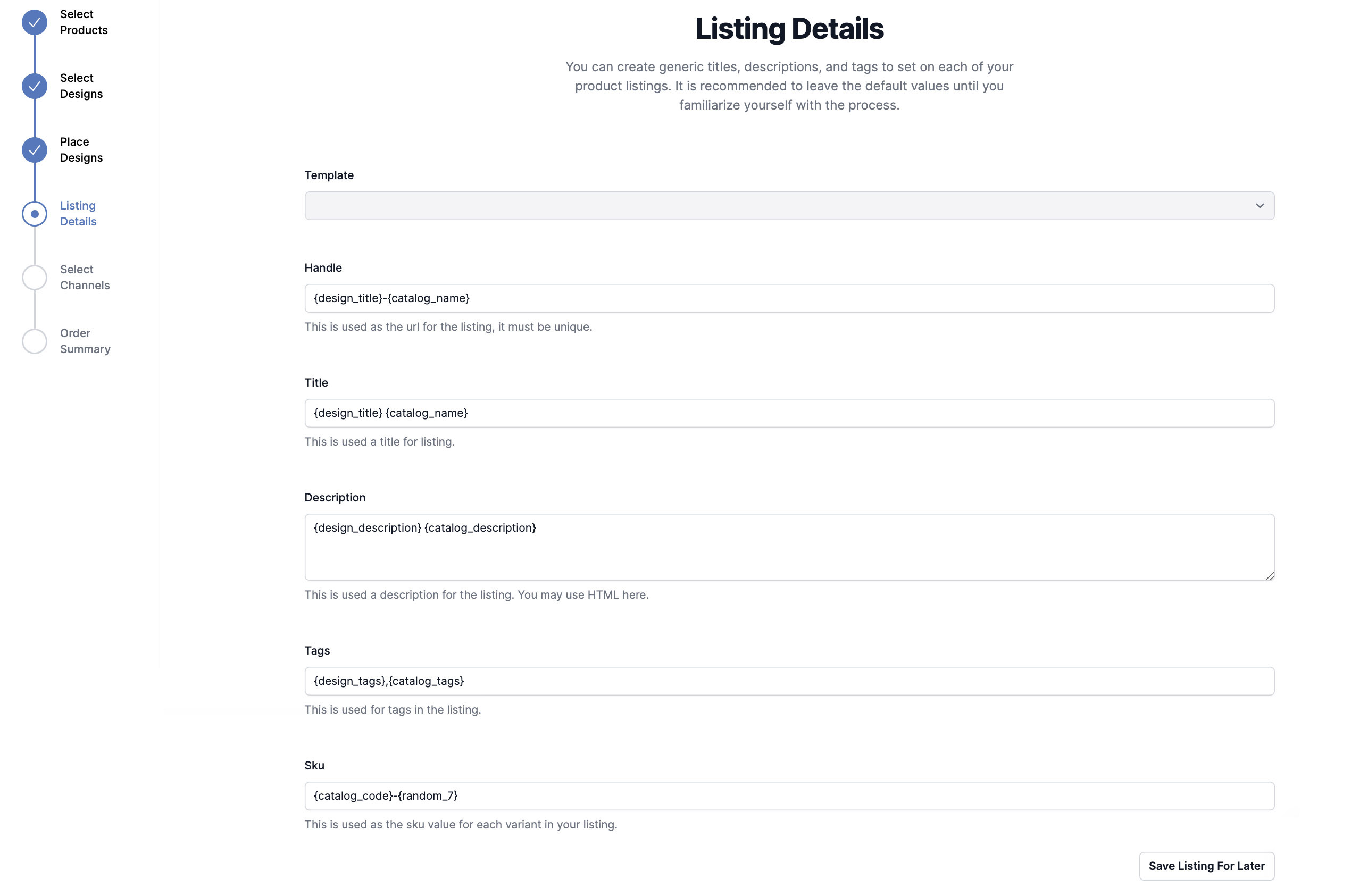
Task: Open the Order Summary step label
Action: [85, 341]
